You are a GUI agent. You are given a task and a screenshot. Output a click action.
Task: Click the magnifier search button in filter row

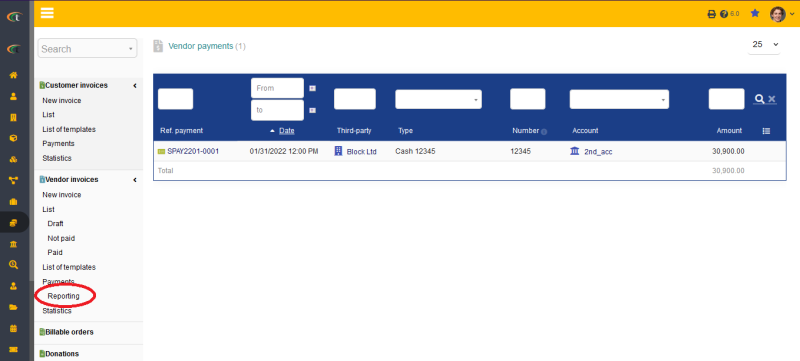click(x=759, y=99)
